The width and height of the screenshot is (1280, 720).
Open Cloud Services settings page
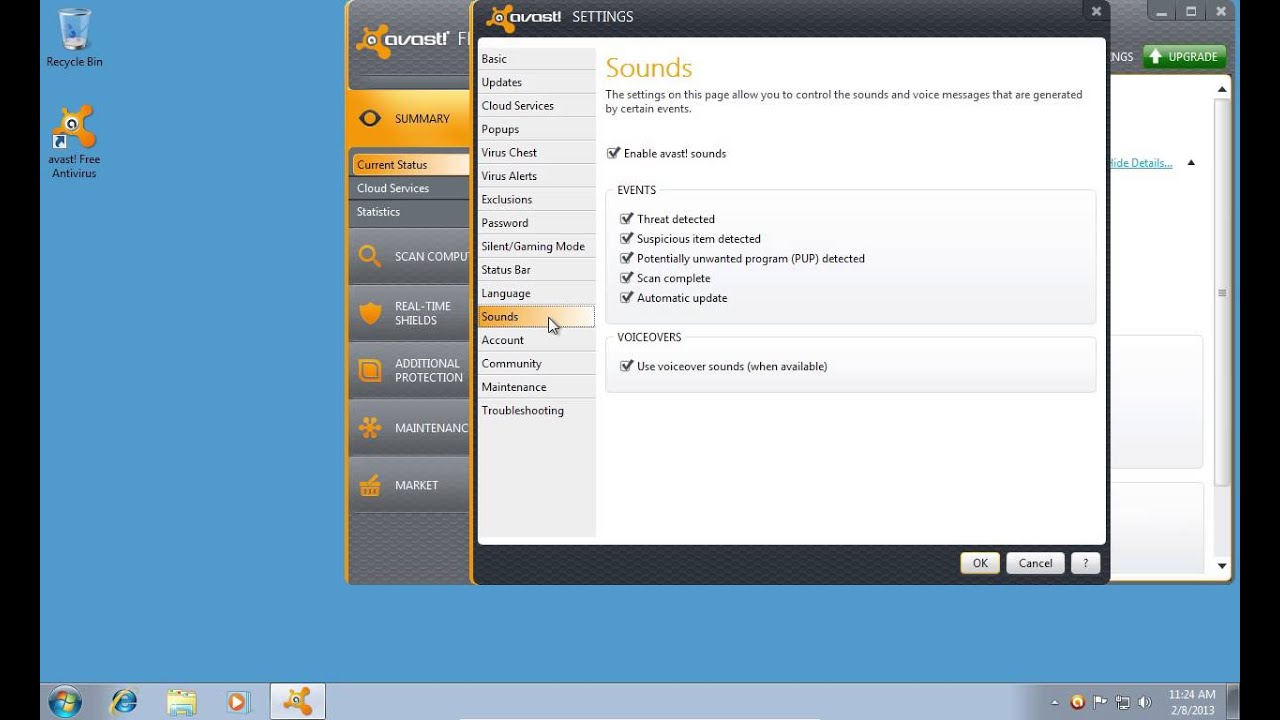click(536, 106)
